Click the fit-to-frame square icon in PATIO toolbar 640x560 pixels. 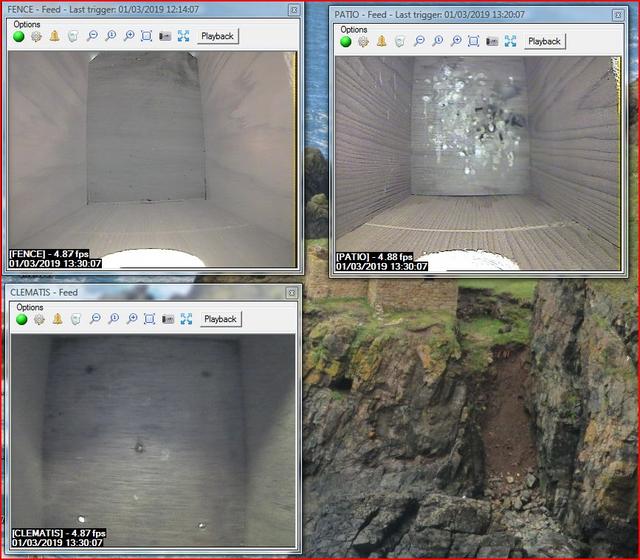pos(473,41)
